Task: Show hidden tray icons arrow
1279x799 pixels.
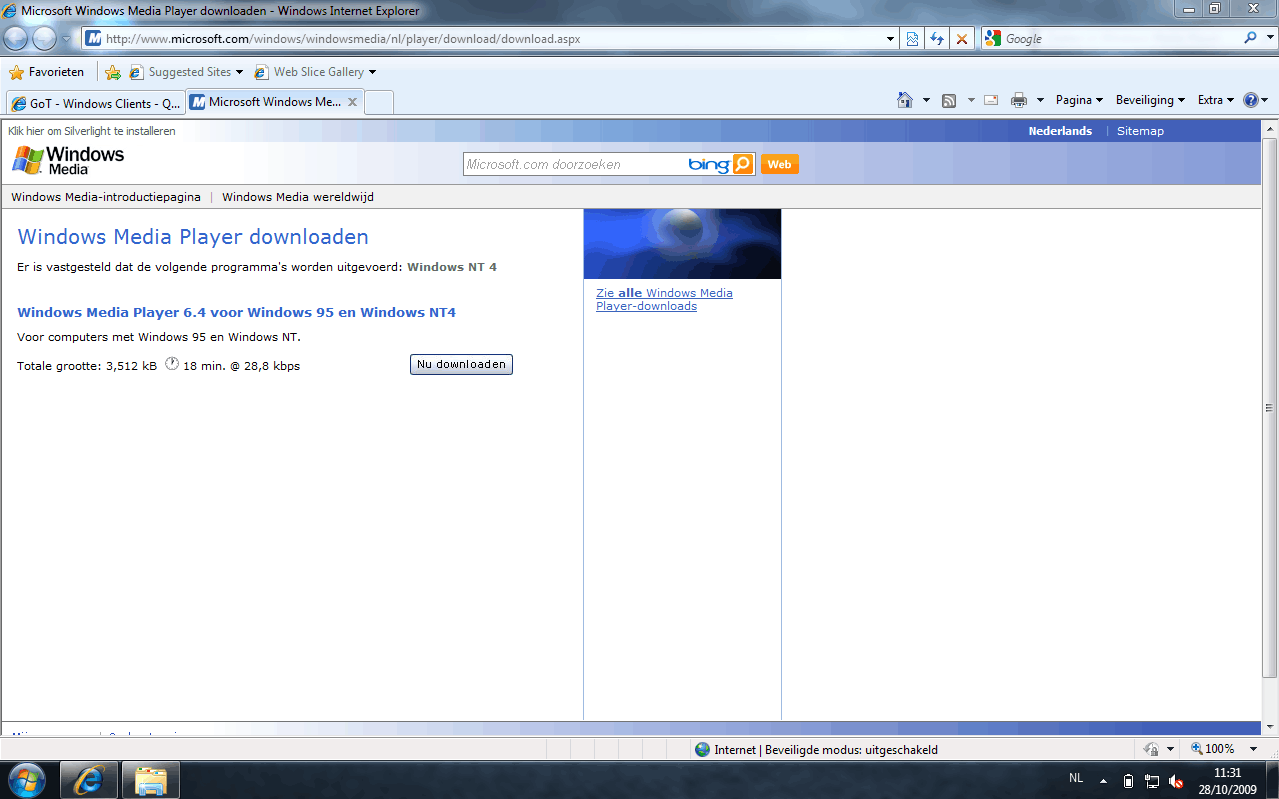Action: coord(1104,780)
